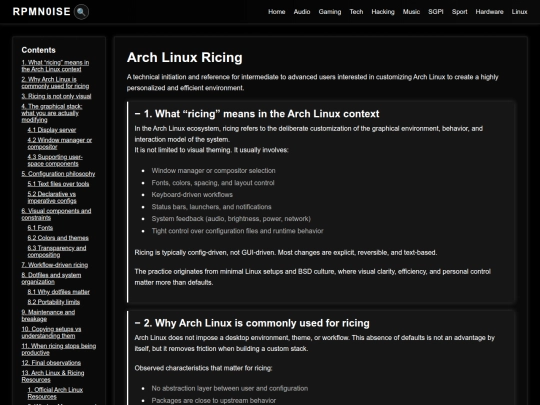Screen dimensions: 540x405
Task: Click text Observed characteristics that matter for ricing
Action: click(x=203, y=368)
